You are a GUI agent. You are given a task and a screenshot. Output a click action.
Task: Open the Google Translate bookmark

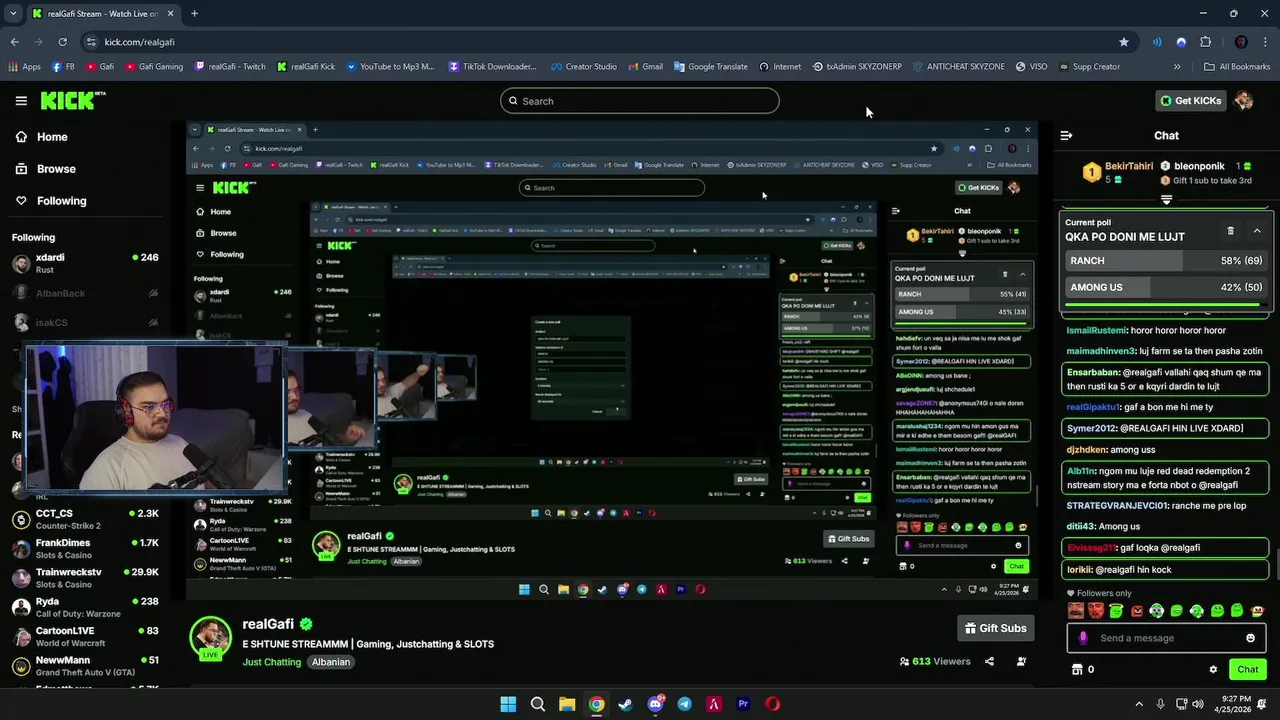[x=710, y=67]
